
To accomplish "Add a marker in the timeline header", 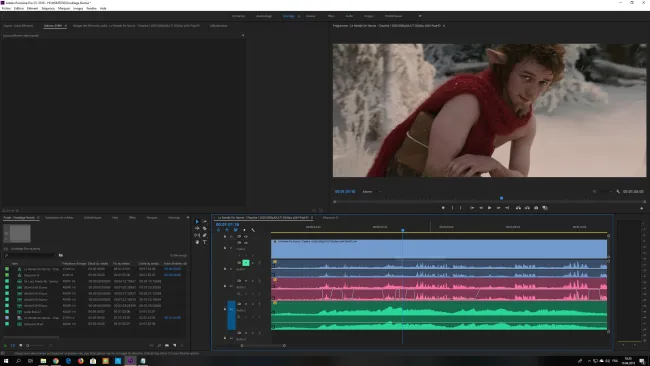I will pos(244,230).
